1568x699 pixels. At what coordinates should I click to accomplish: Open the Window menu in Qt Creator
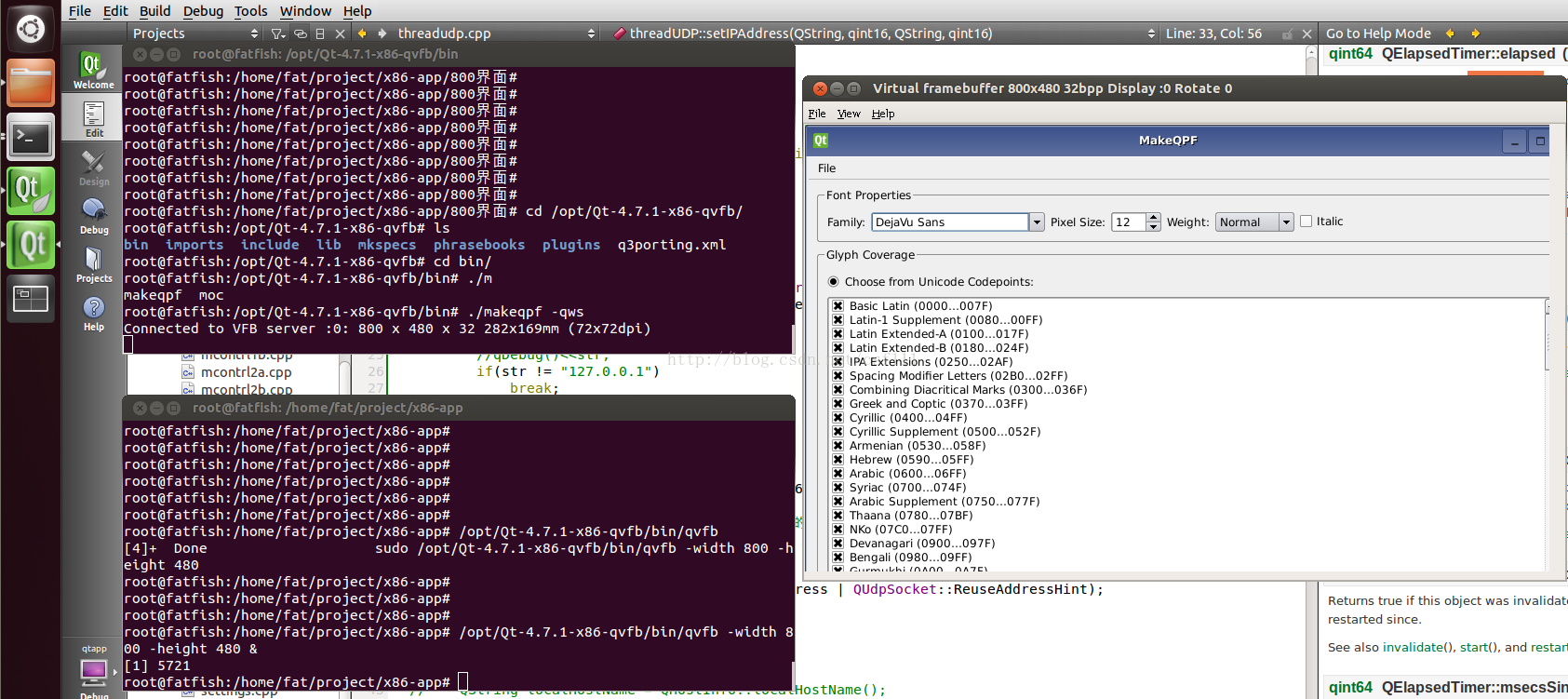pyautogui.click(x=305, y=11)
